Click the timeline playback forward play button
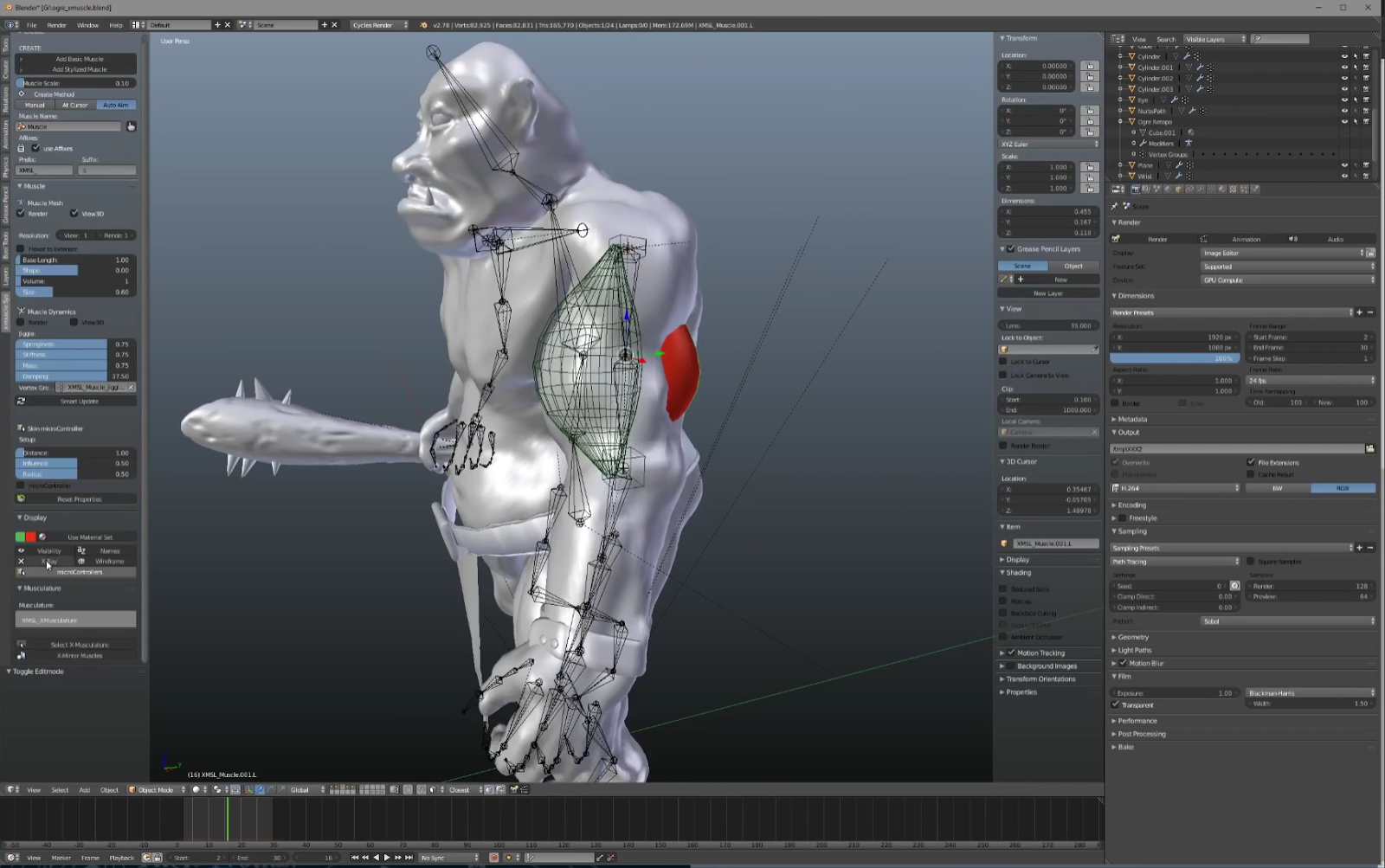This screenshot has width=1385, height=868. (x=386, y=858)
